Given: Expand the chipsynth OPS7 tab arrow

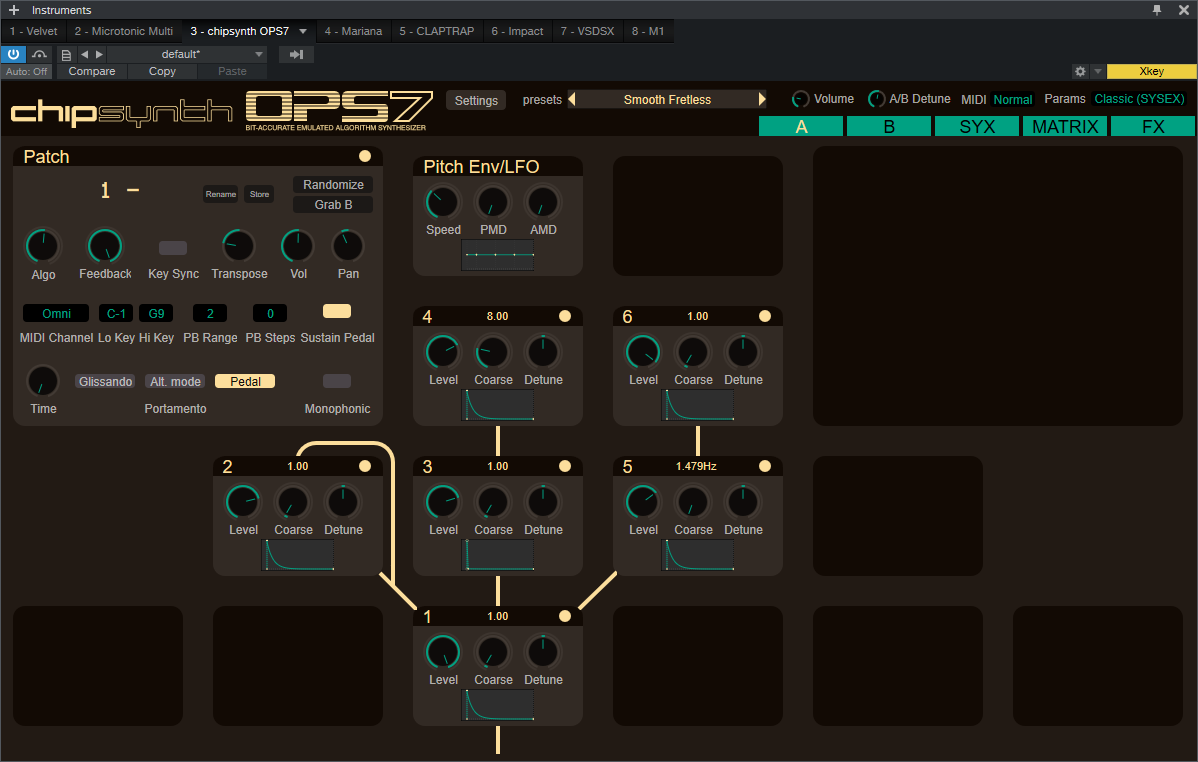Looking at the screenshot, I should tap(303, 31).
